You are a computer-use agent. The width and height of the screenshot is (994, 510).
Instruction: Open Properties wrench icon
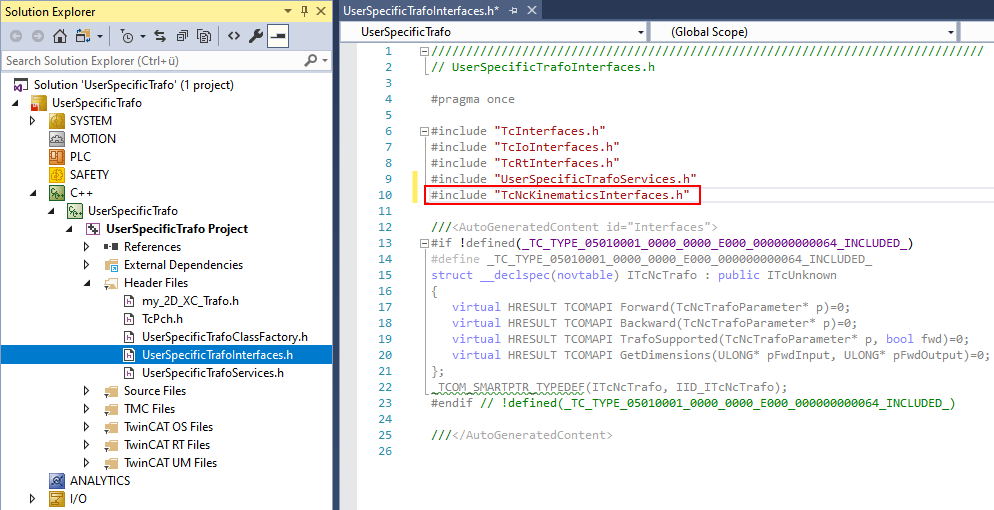coord(255,36)
